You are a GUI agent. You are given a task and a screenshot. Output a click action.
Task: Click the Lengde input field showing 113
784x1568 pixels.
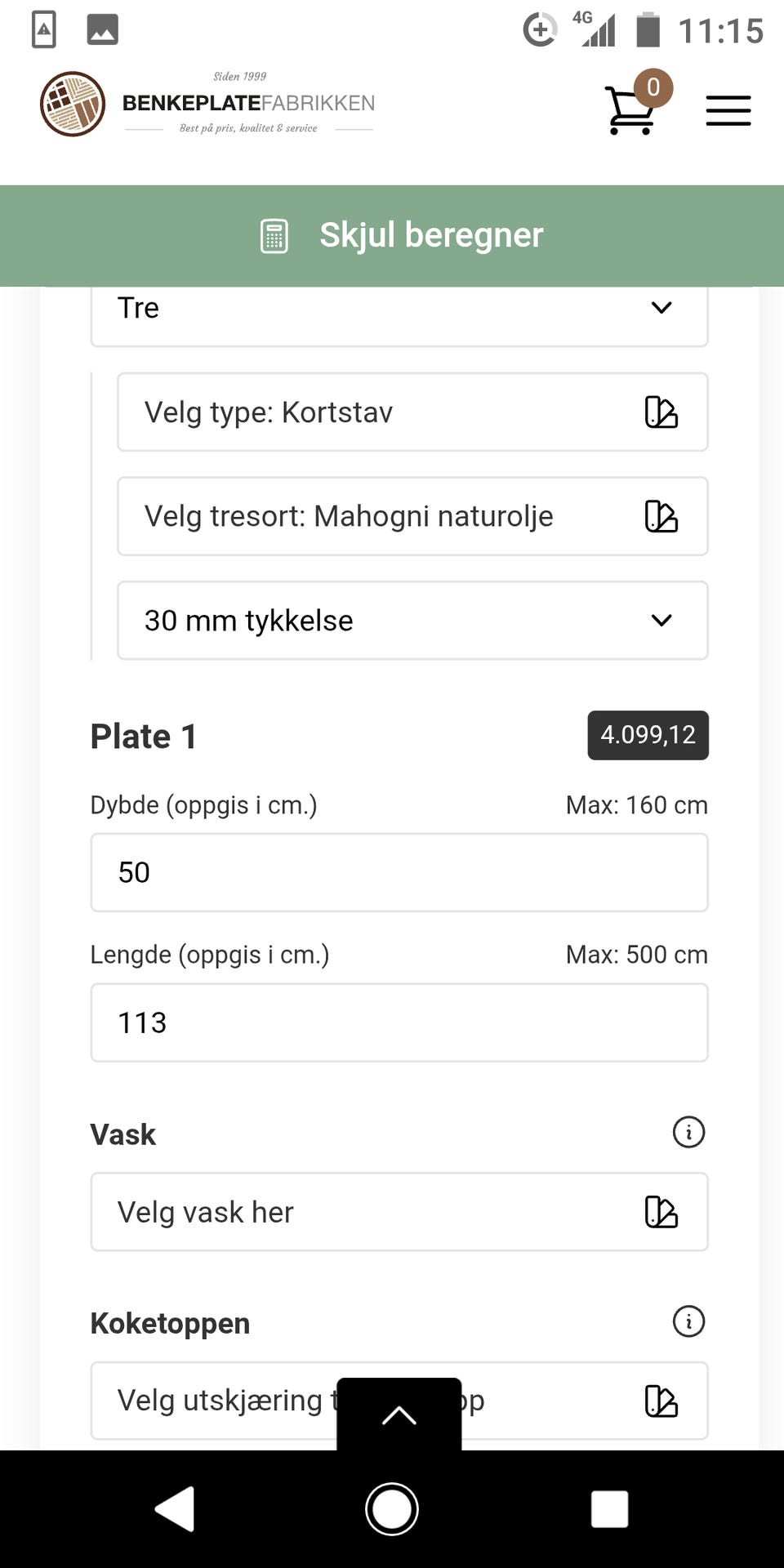tap(399, 1022)
